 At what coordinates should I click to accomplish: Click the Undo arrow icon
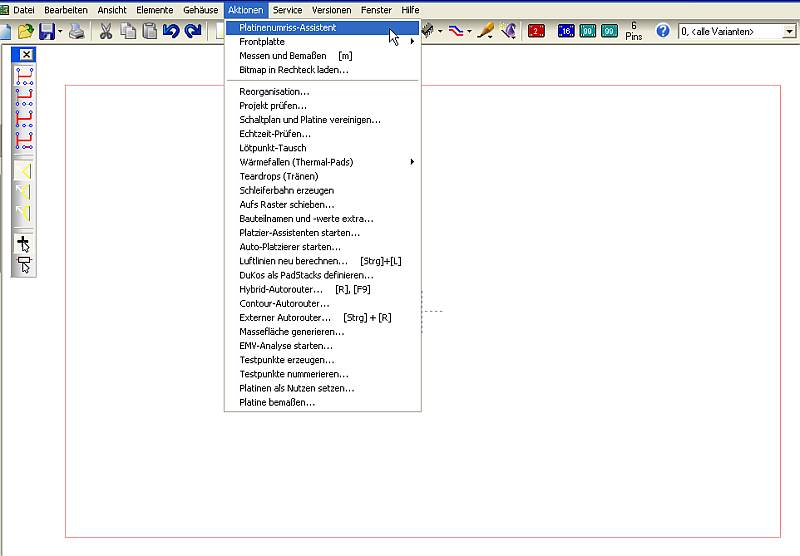tap(171, 31)
